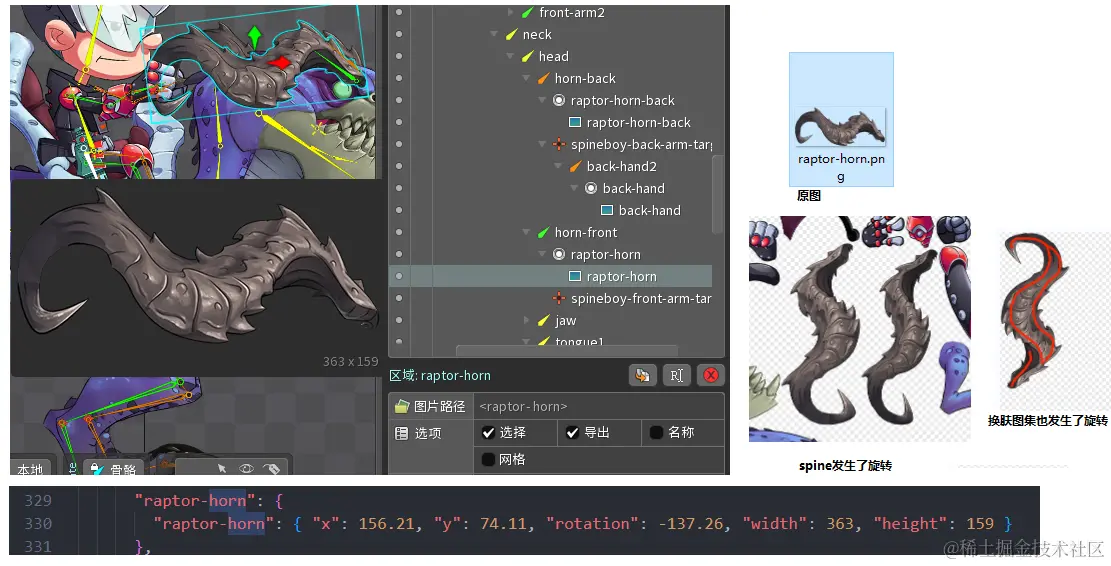The height and width of the screenshot is (566, 1111).
Task: Click the green bone icon of horn-front
Action: point(543,232)
